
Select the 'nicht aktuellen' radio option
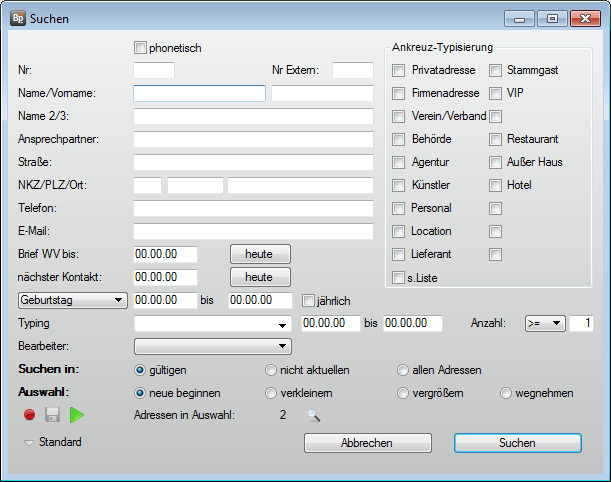pos(271,370)
